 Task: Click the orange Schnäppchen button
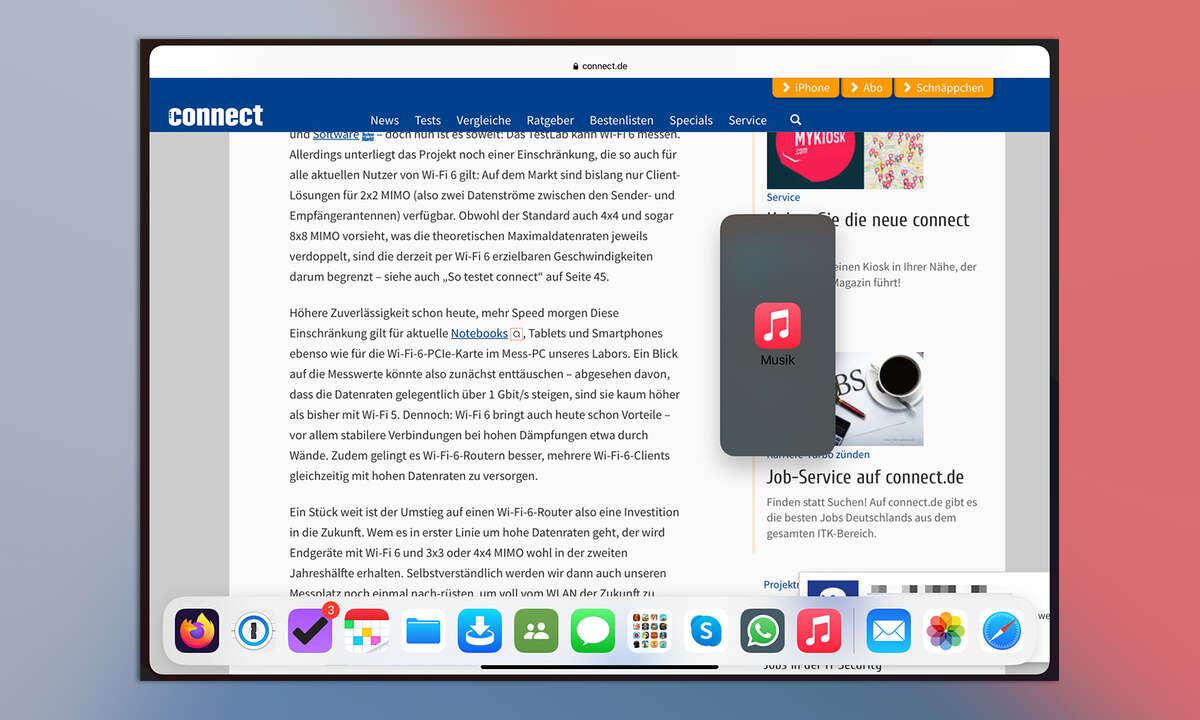(x=943, y=88)
